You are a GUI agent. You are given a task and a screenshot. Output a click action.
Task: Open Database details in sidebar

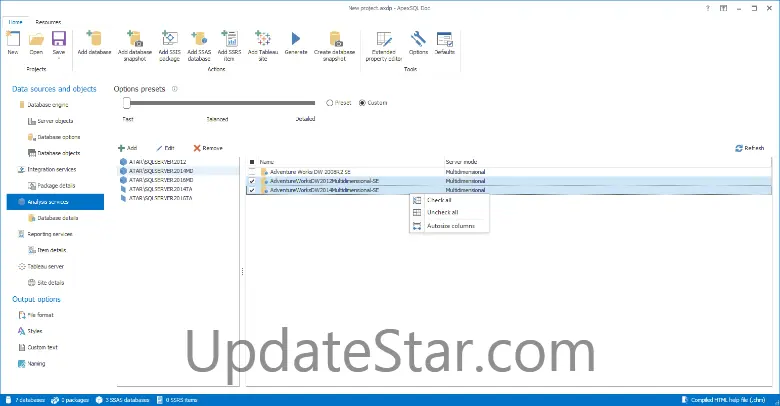58,218
